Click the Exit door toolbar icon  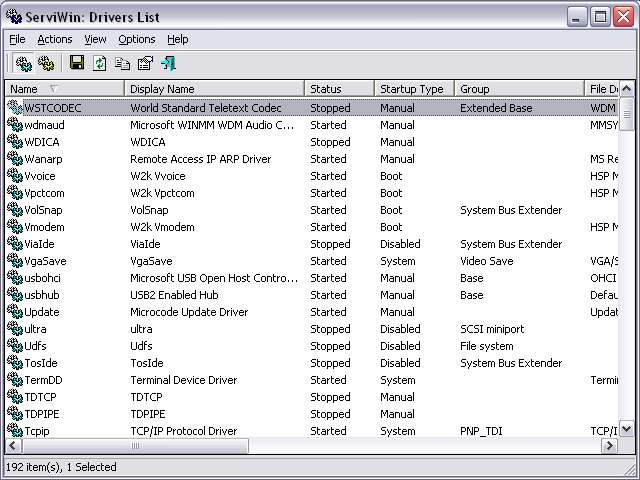(168, 63)
